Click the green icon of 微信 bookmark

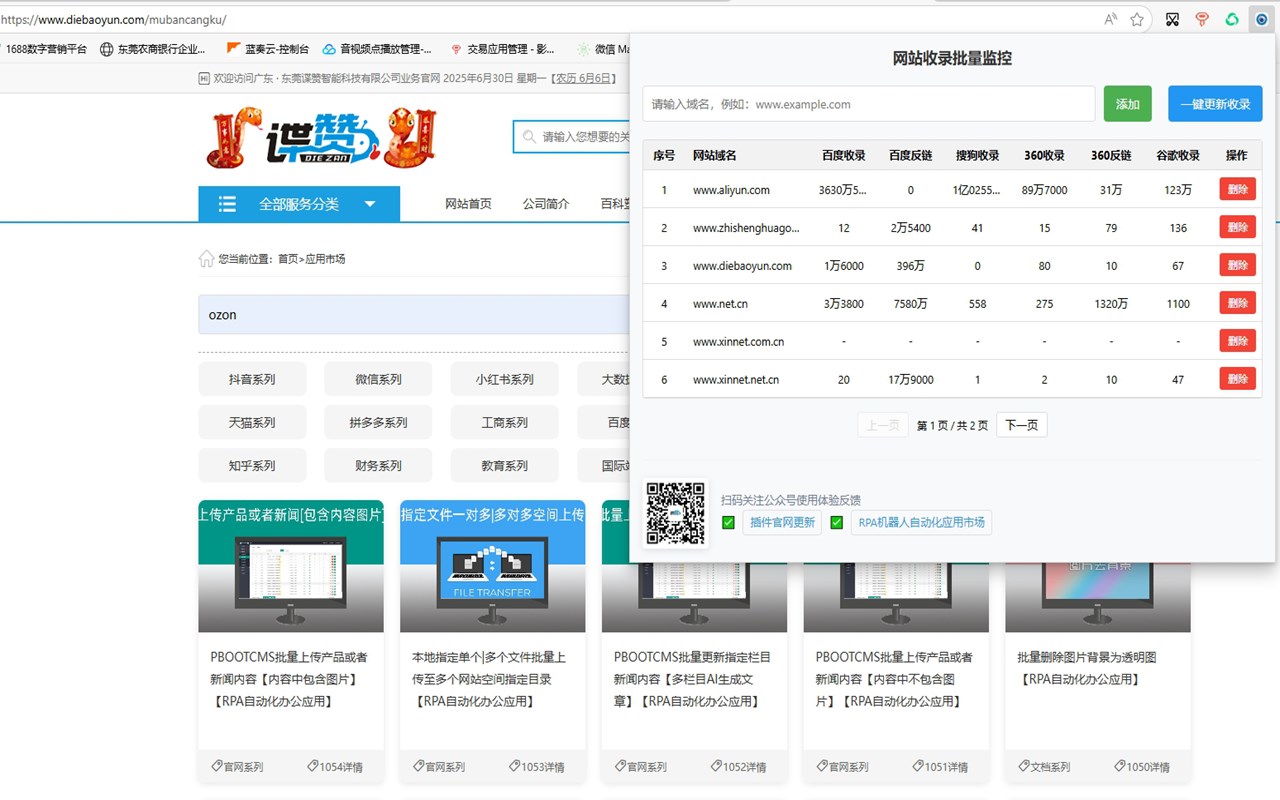[x=584, y=49]
